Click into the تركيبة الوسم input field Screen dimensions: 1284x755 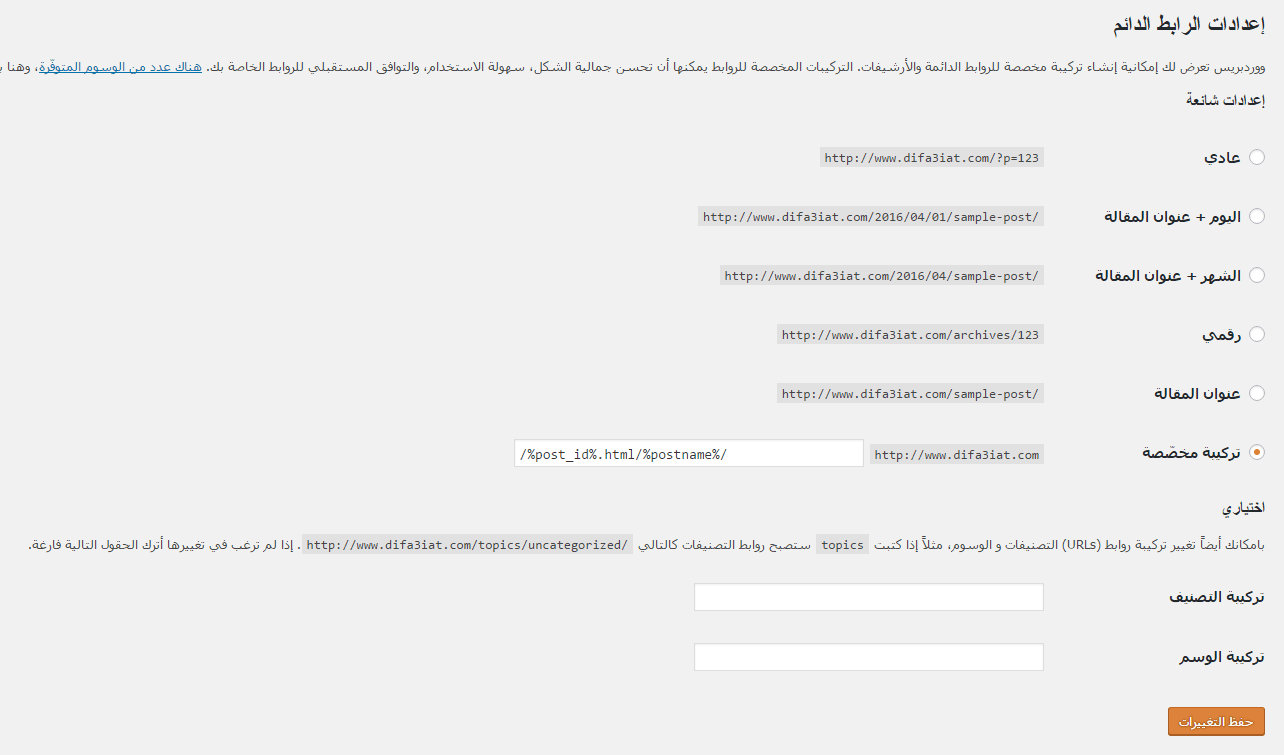[x=869, y=657]
